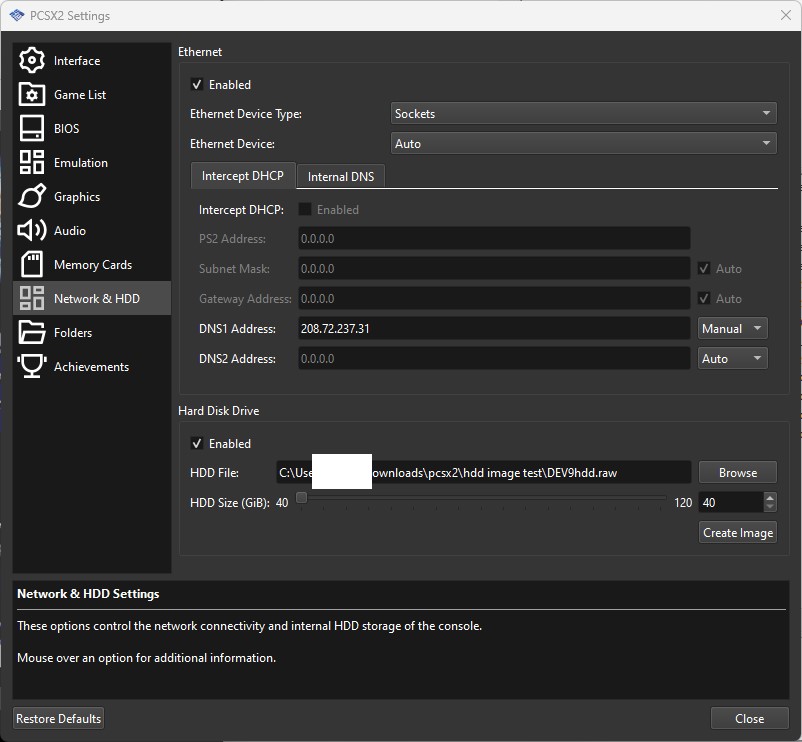The image size is (802, 742).
Task: Click the PCSX2 logo in title bar
Action: coord(17,15)
